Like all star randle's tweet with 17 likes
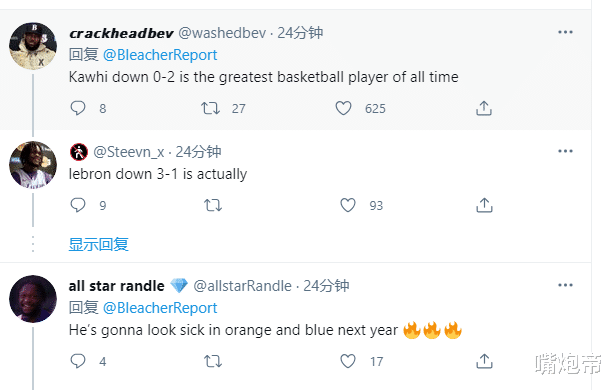Image resolution: width=614 pixels, height=390 pixels. (x=348, y=361)
